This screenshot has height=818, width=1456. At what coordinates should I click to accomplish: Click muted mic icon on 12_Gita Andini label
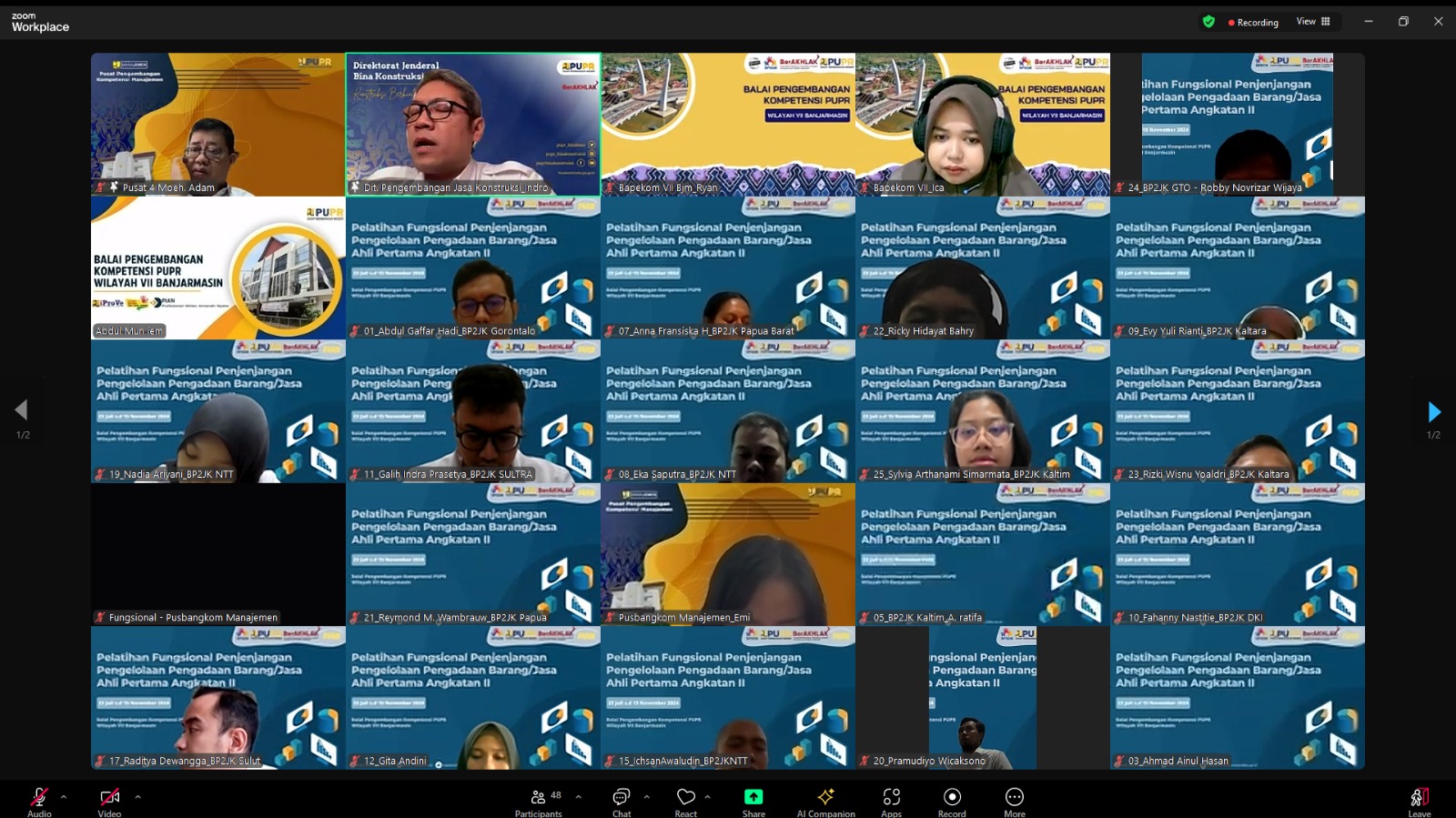[356, 761]
